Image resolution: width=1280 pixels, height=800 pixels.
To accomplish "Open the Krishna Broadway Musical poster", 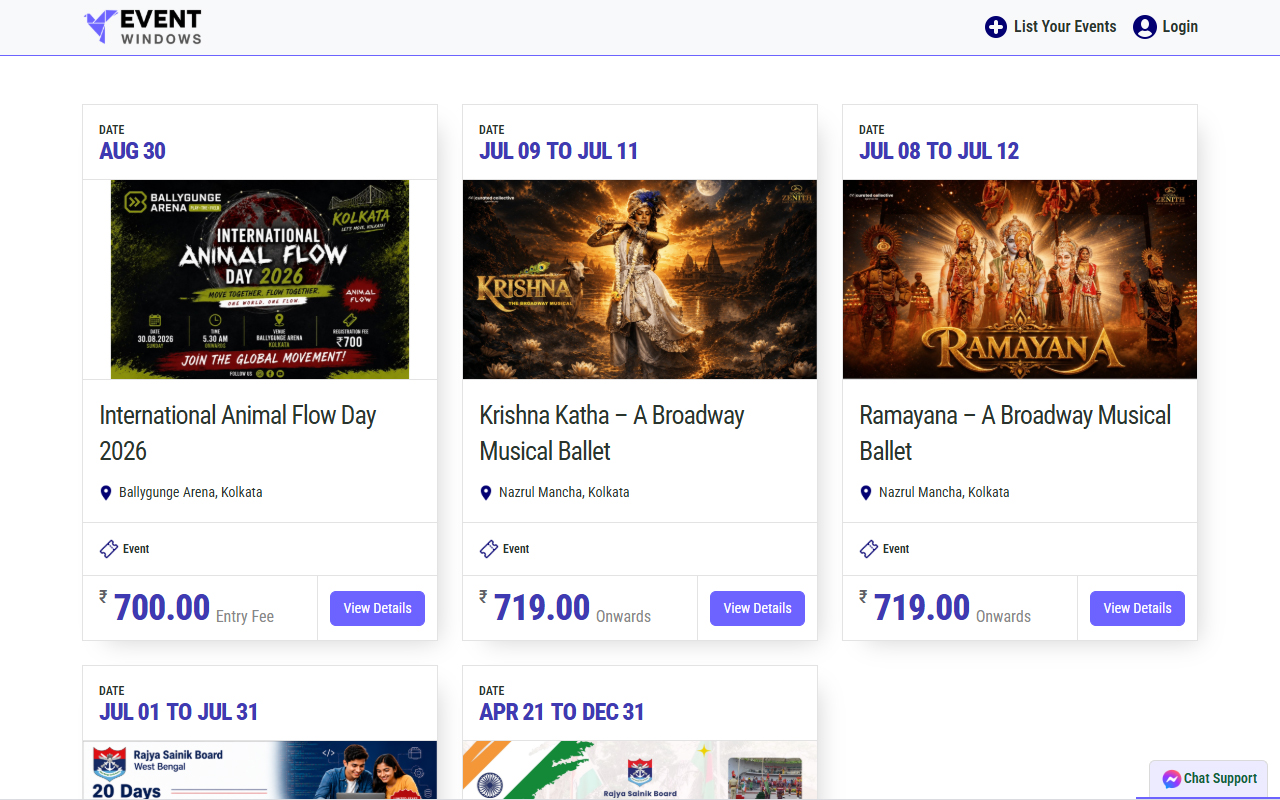I will (640, 279).
